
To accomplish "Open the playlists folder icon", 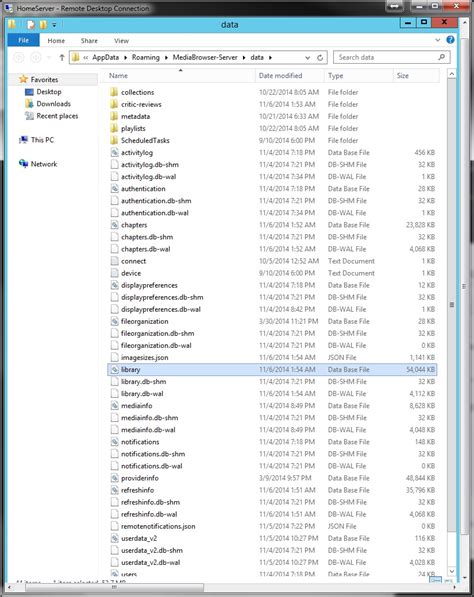I will pos(114,128).
